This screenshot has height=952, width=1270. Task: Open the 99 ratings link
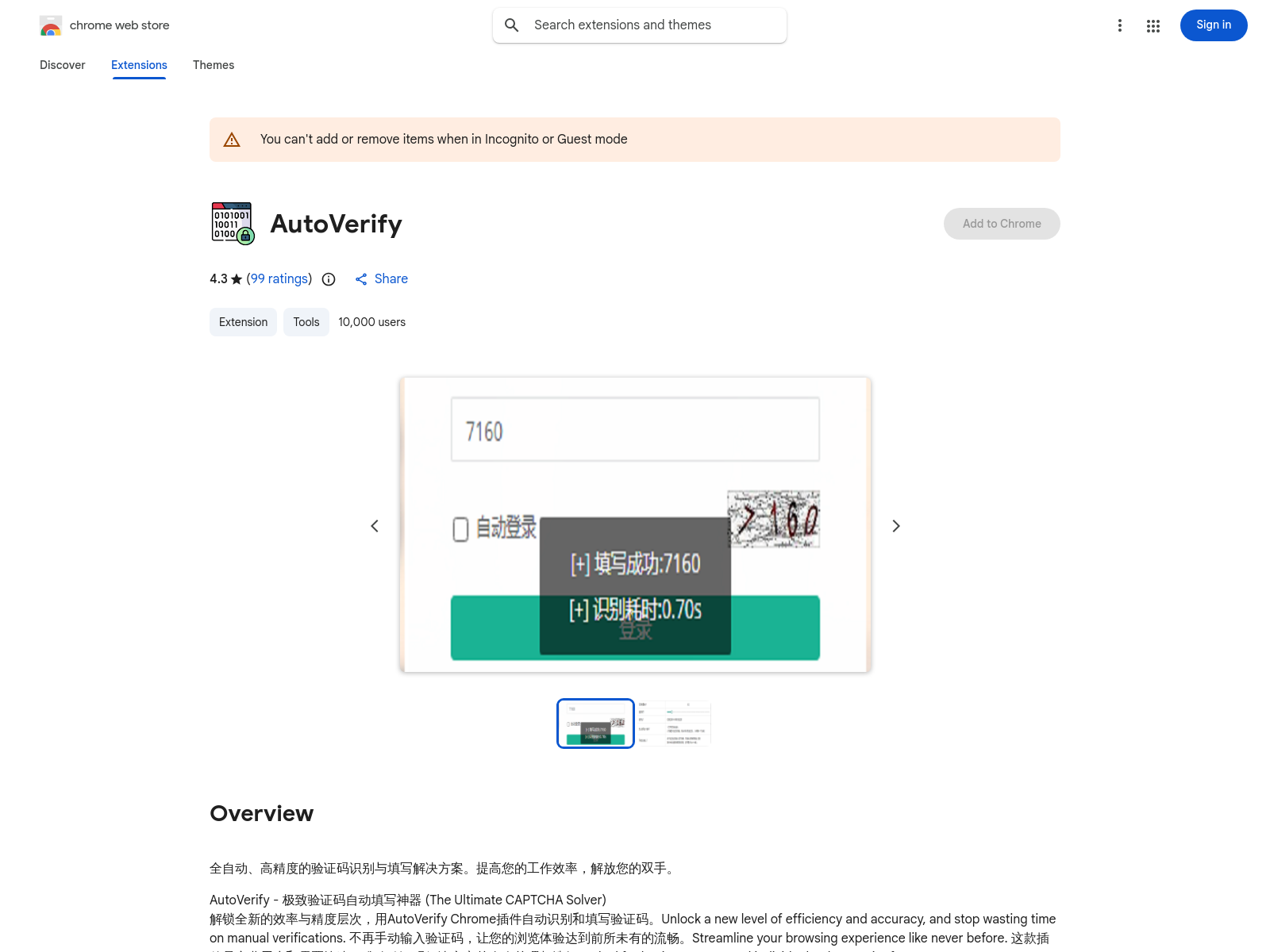(x=279, y=278)
